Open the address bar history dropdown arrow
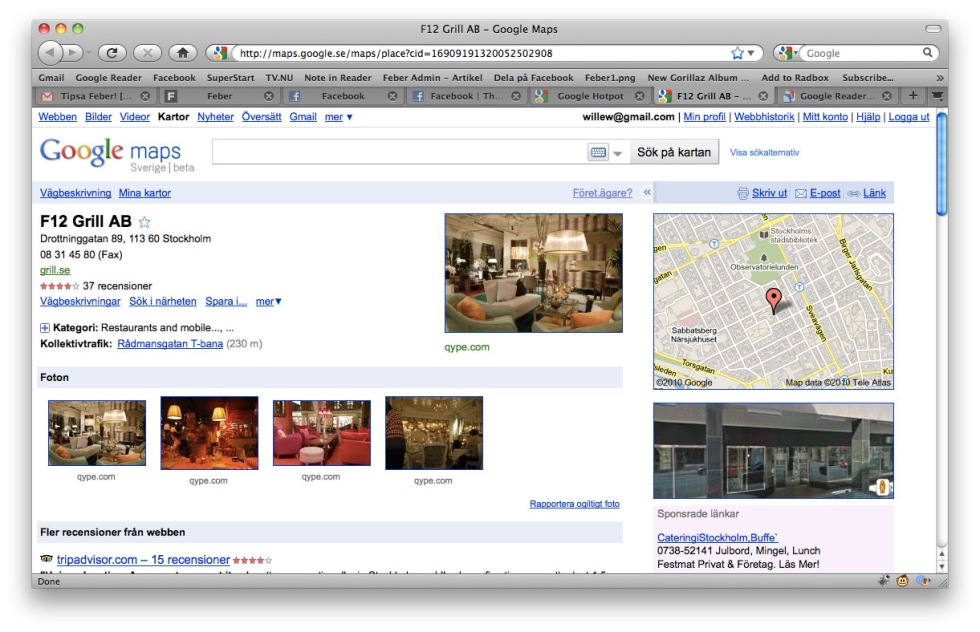Image resolution: width=980 pixels, height=632 pixels. (x=751, y=53)
